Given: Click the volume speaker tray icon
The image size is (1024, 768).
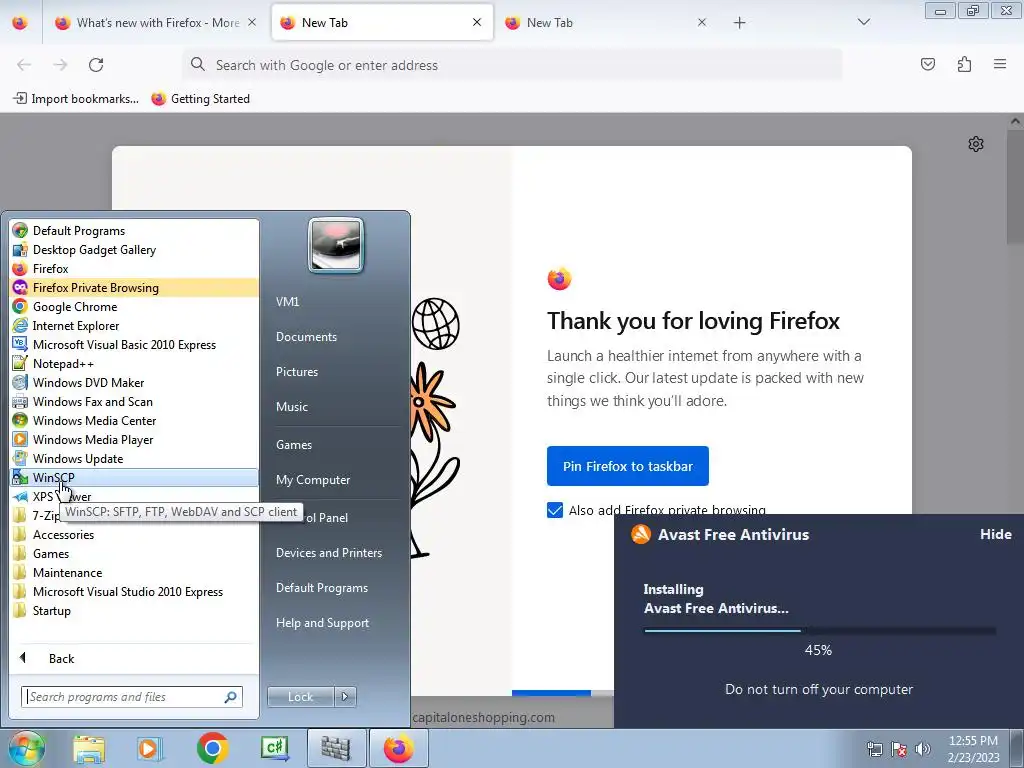Looking at the screenshot, I should coord(922,749).
